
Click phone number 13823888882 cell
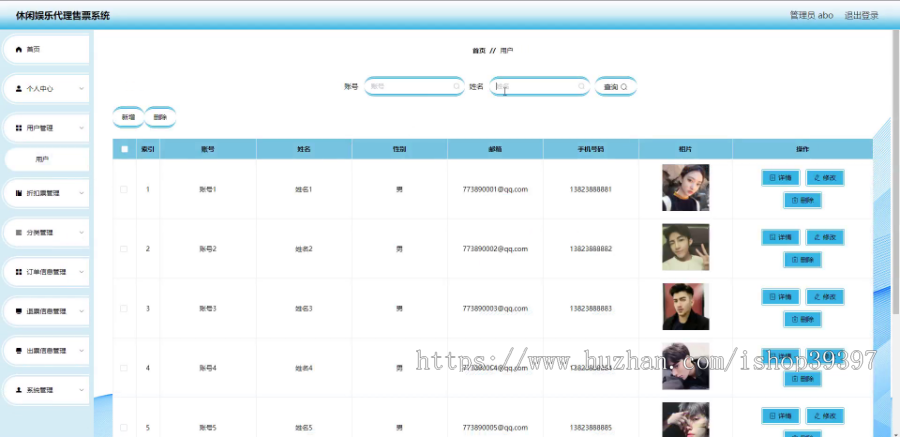click(x=591, y=249)
